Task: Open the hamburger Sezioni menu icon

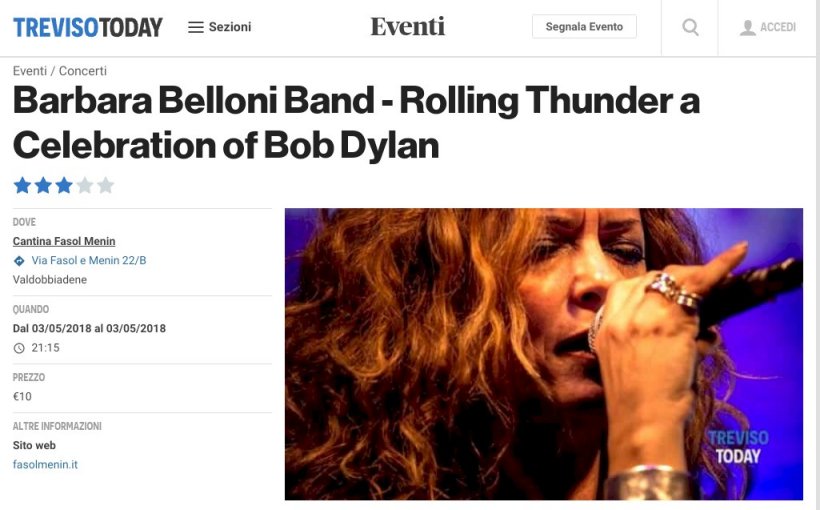Action: point(196,27)
